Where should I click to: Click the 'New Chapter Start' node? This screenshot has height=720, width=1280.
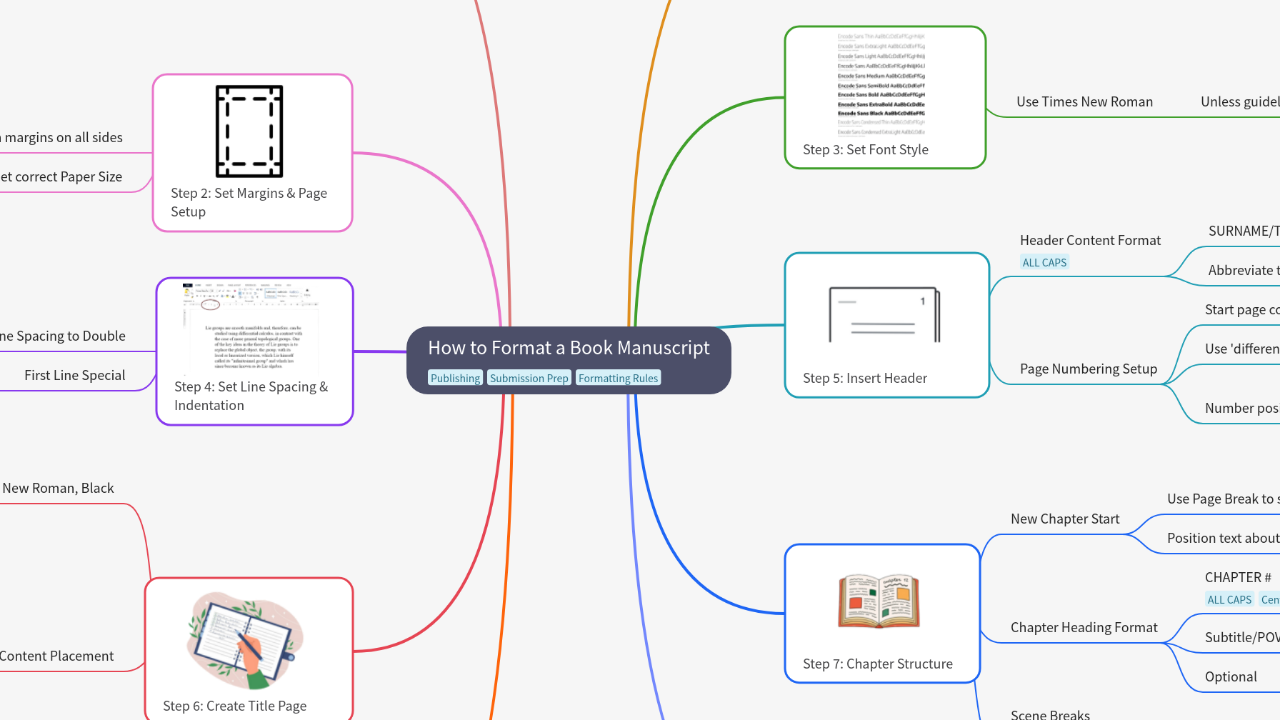(1064, 518)
